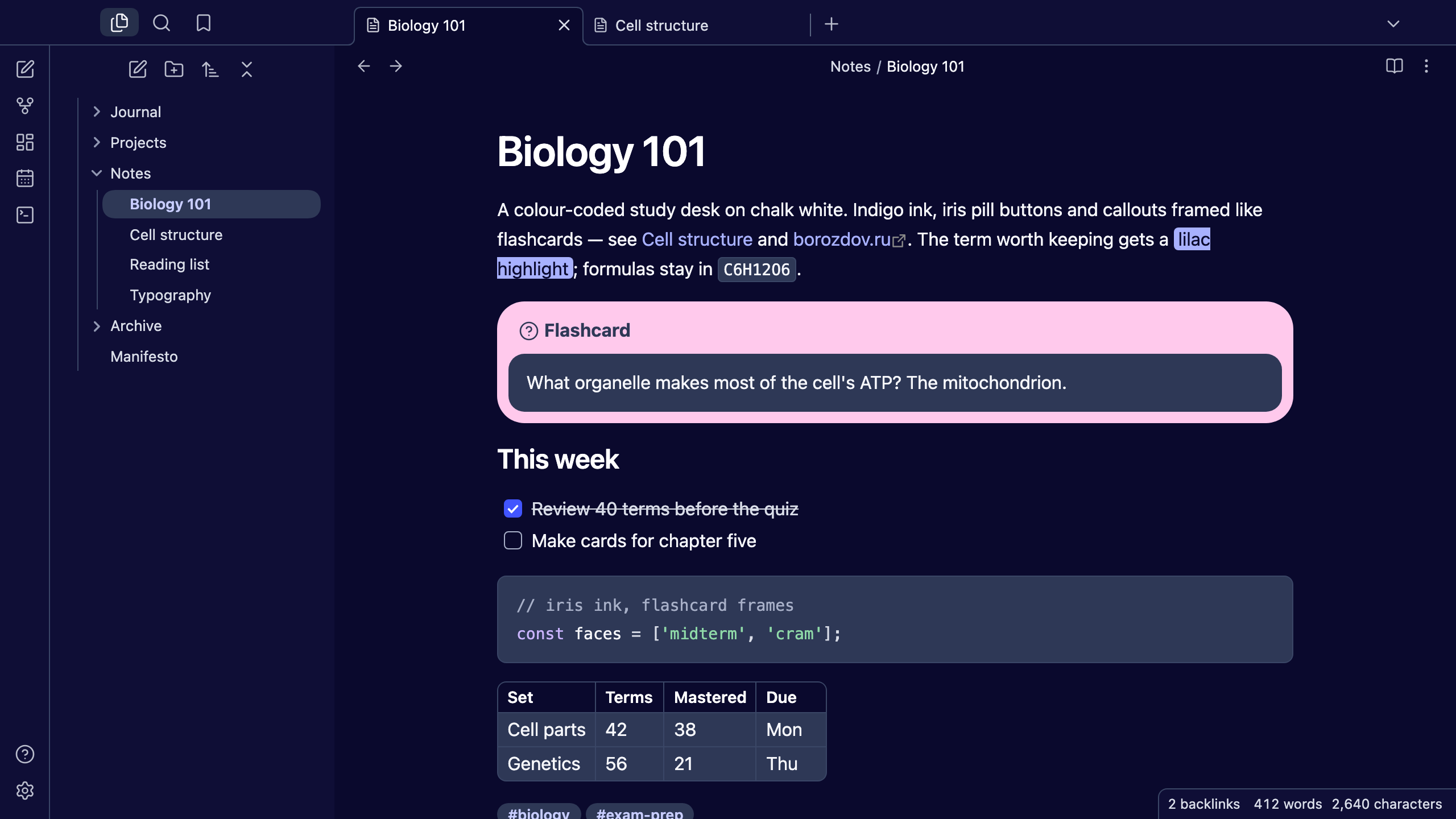Open the graph view icon
Screen dimensions: 1456x819
pos(25,106)
